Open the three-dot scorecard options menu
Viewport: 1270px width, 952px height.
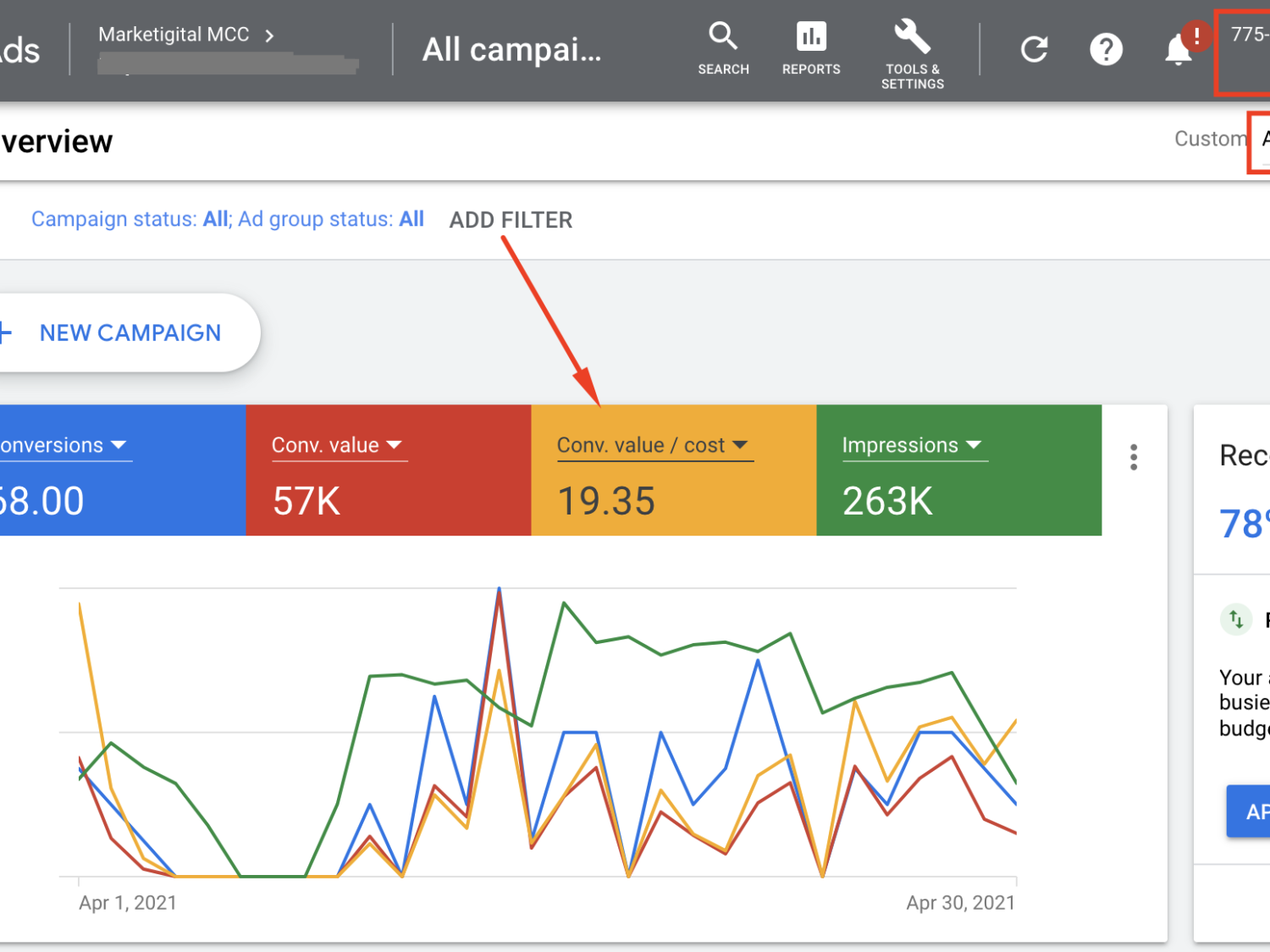(1134, 458)
